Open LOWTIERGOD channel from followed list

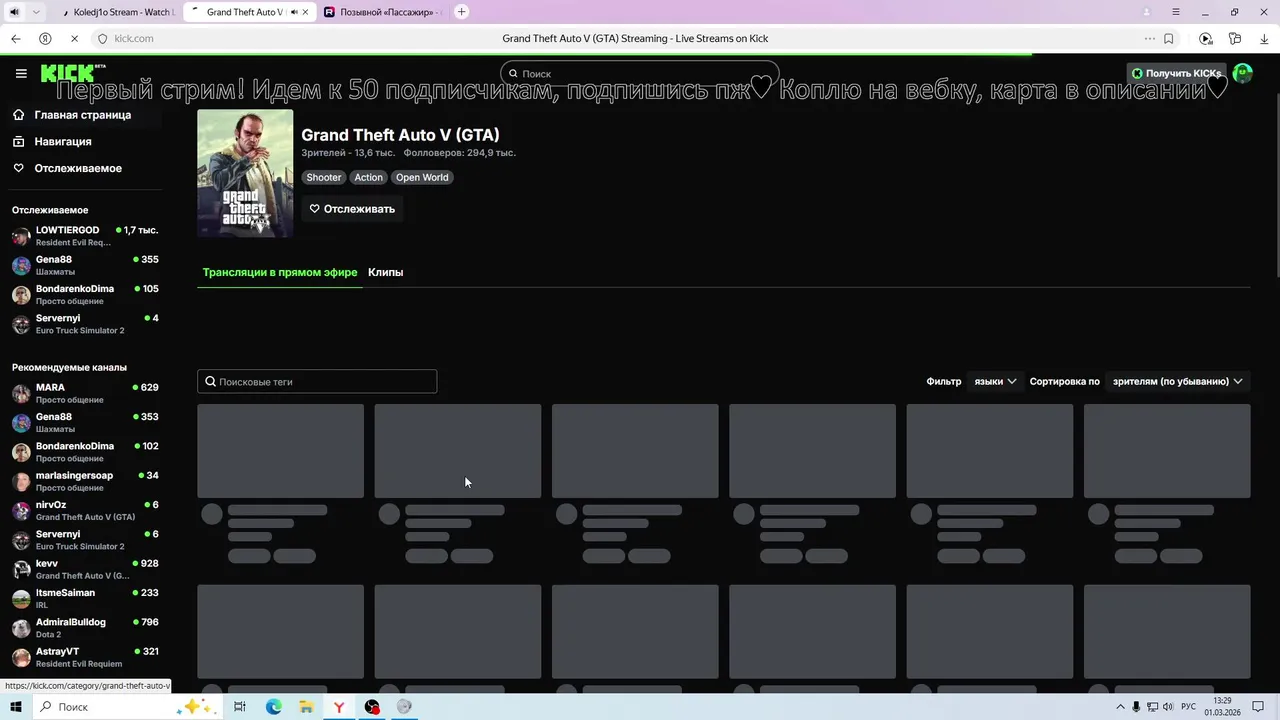point(85,236)
